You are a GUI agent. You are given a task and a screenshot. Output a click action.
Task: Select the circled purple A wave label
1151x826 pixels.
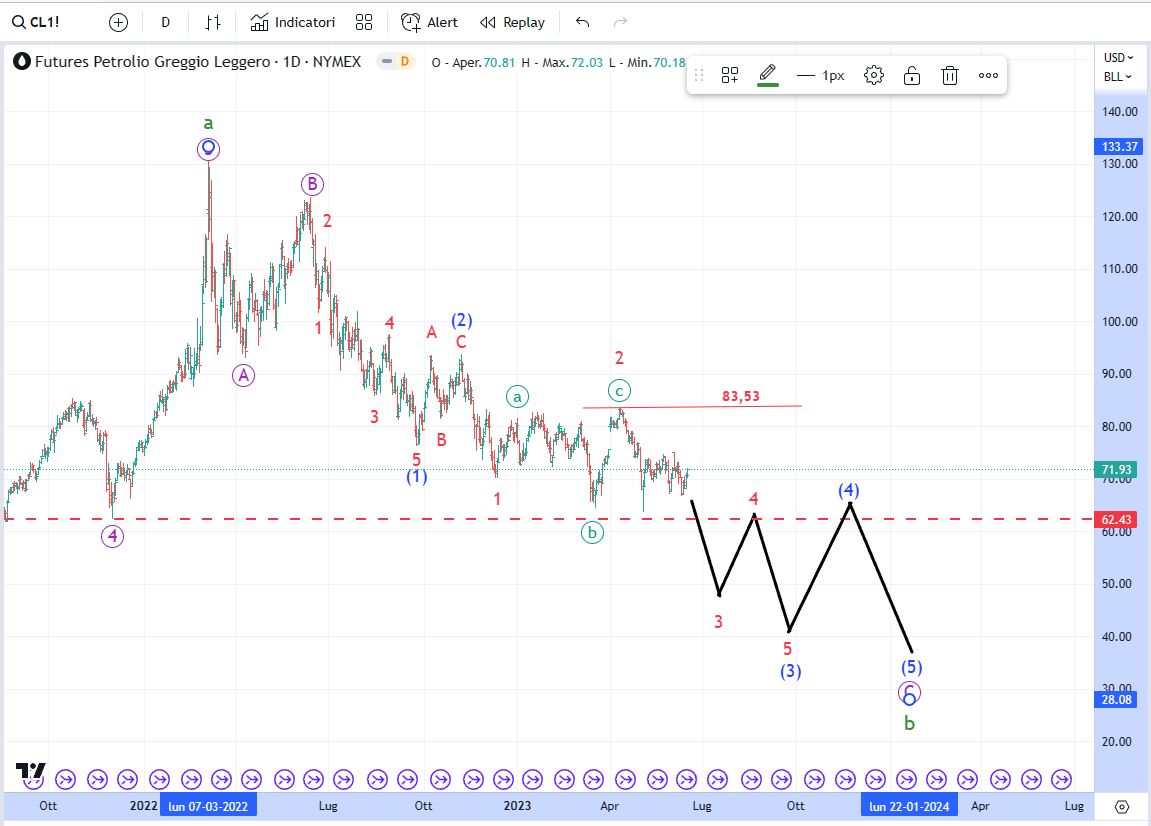click(244, 375)
